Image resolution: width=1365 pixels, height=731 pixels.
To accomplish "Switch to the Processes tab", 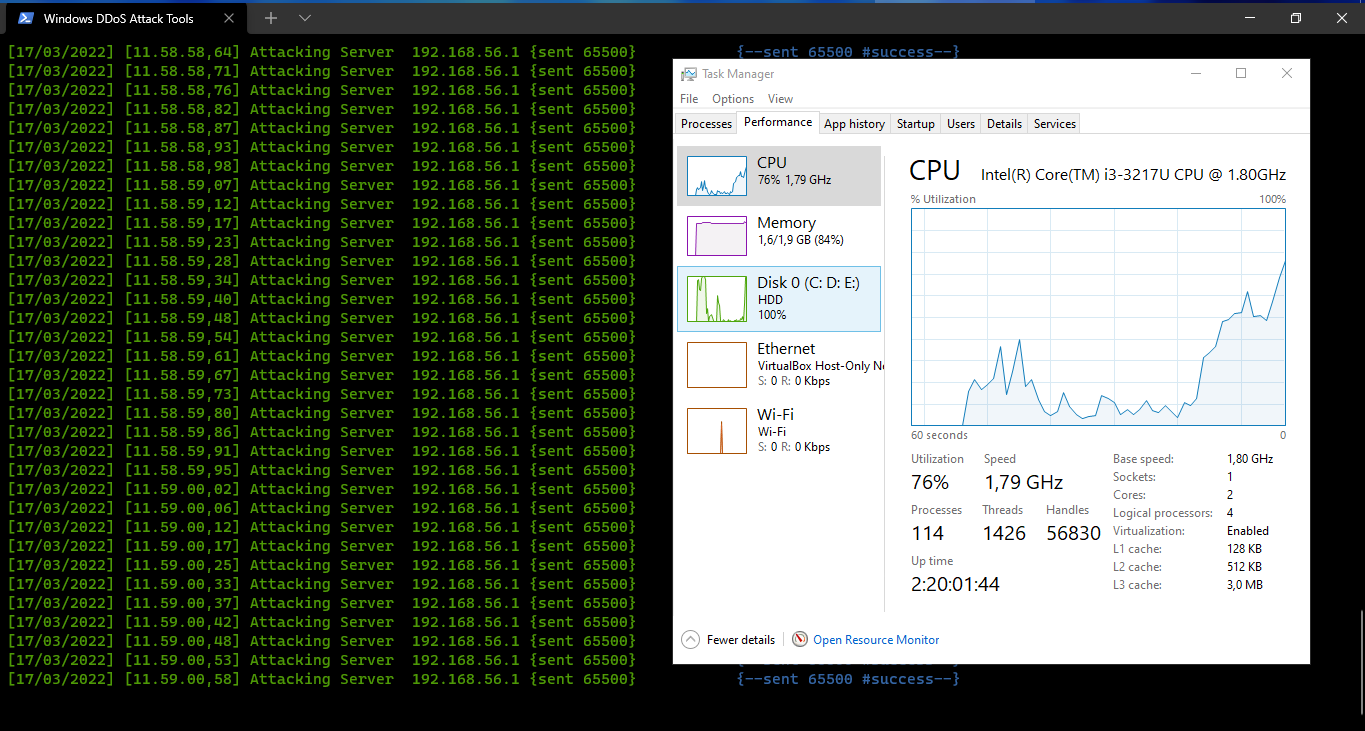I will pyautogui.click(x=705, y=123).
